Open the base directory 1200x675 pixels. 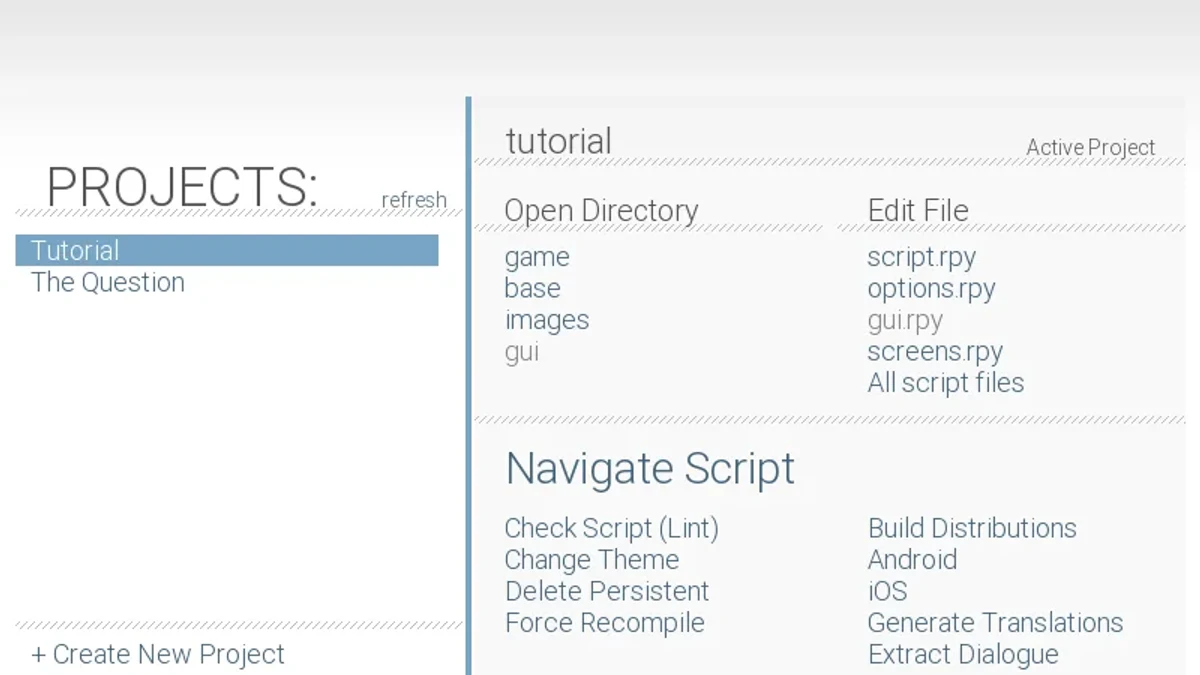pyautogui.click(x=532, y=288)
